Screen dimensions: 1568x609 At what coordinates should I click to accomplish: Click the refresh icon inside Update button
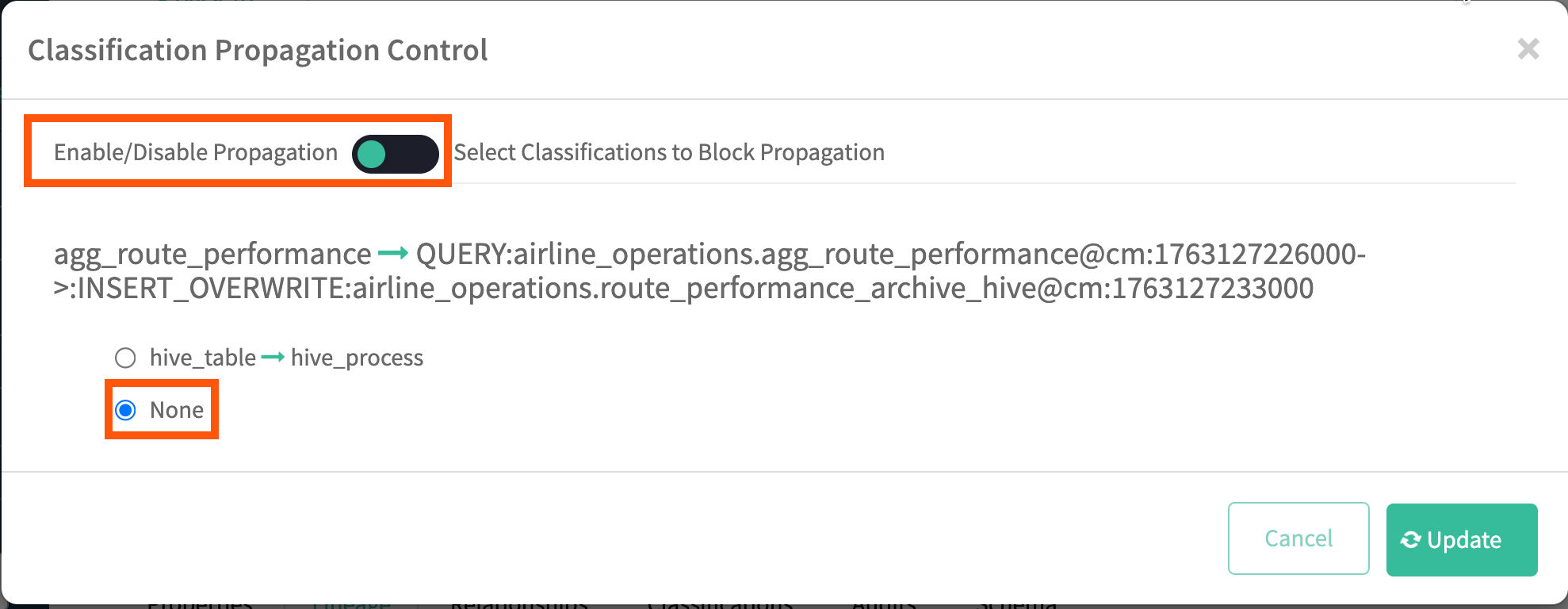click(1410, 540)
